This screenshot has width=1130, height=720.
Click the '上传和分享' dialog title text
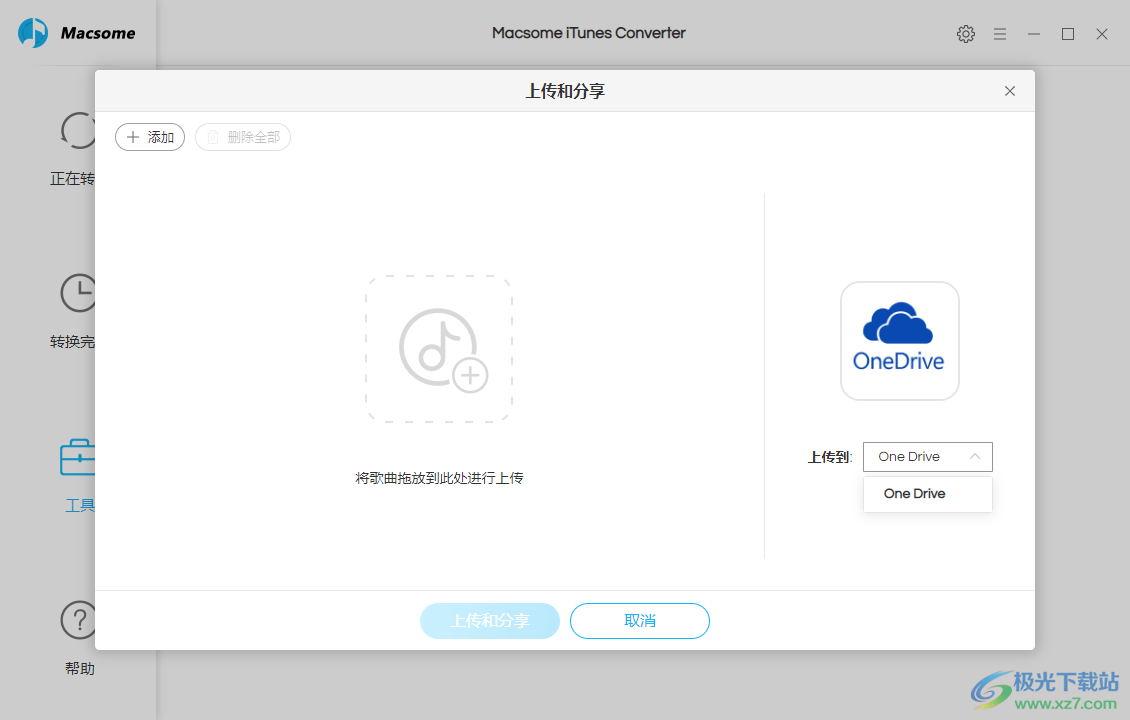point(565,91)
